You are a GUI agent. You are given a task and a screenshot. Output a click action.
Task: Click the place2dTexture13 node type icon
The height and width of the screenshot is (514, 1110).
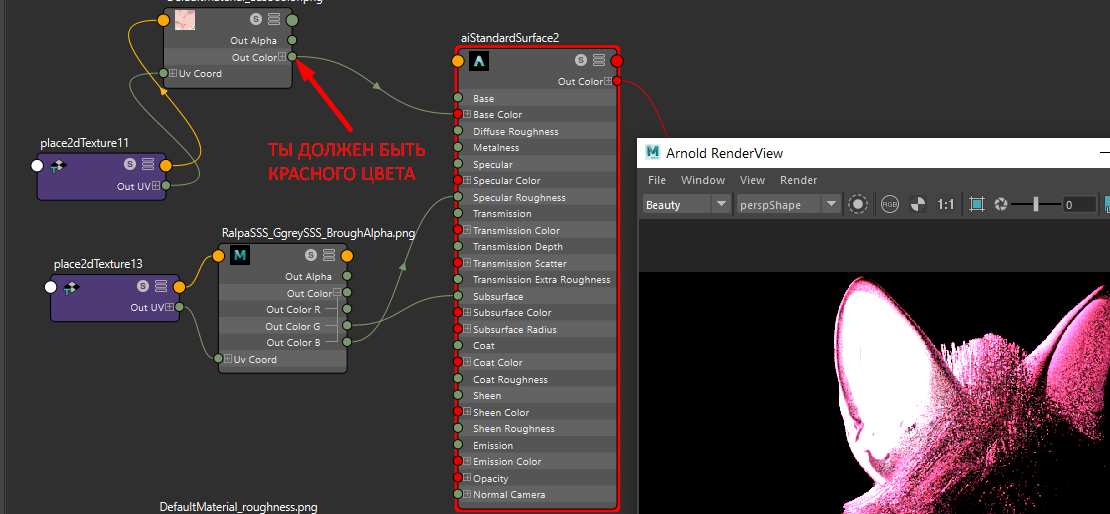click(71, 287)
